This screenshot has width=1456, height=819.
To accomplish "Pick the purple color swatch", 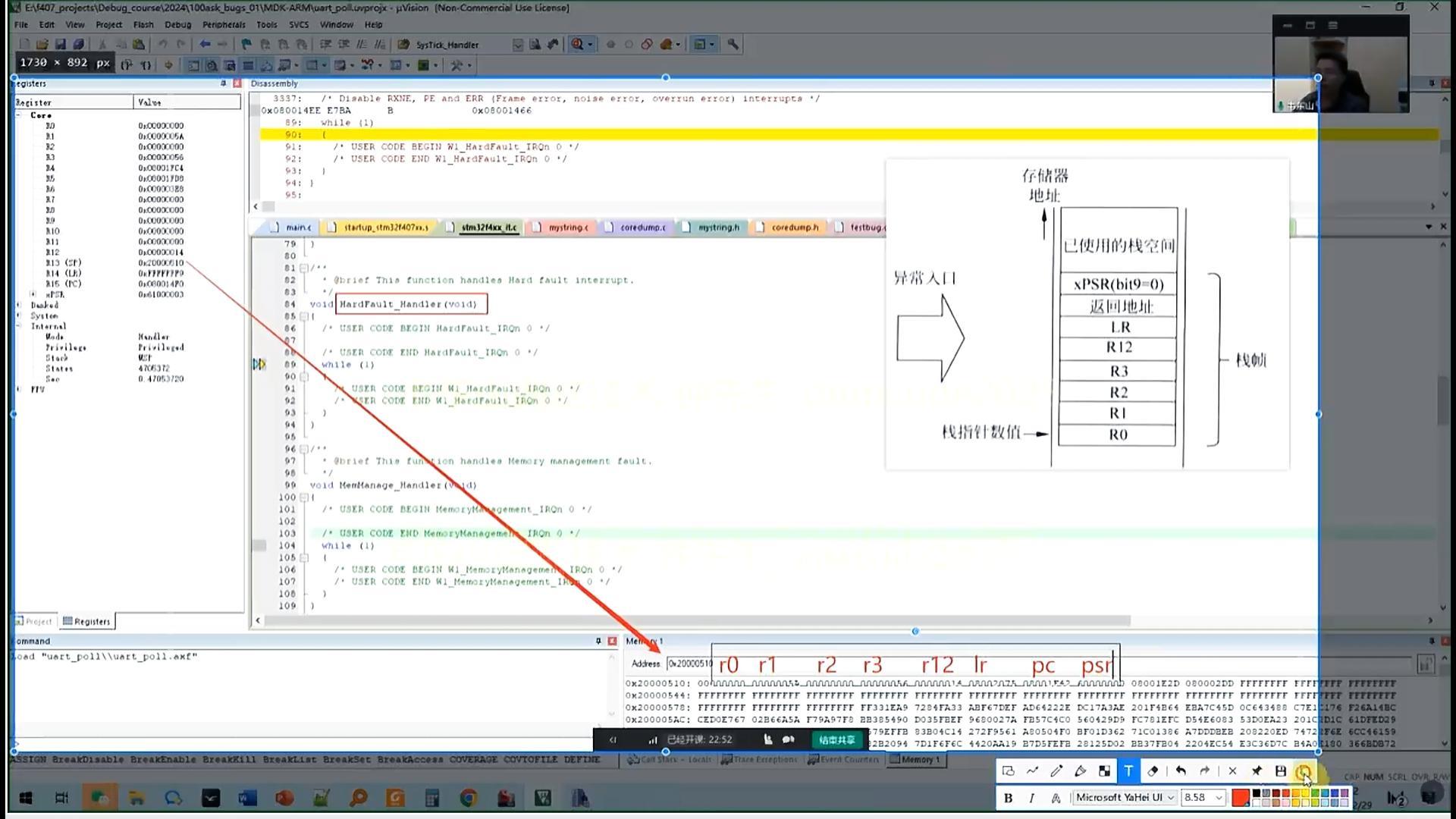I will tap(1345, 793).
